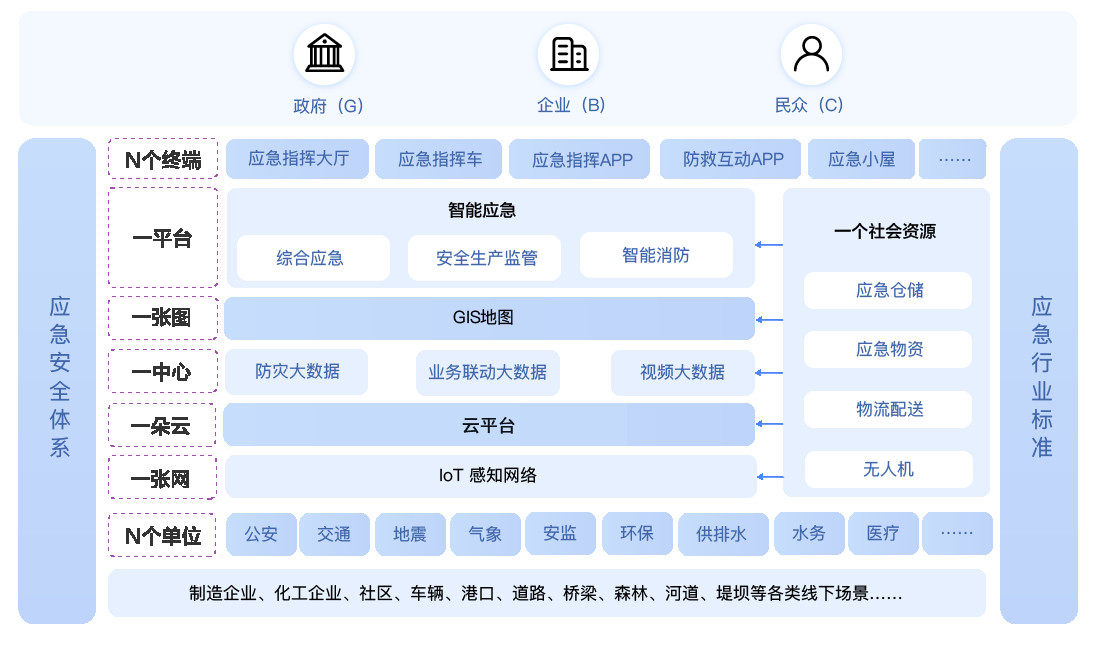Click the 气象 unit block
Image resolution: width=1100 pixels, height=660 pixels.
485,534
